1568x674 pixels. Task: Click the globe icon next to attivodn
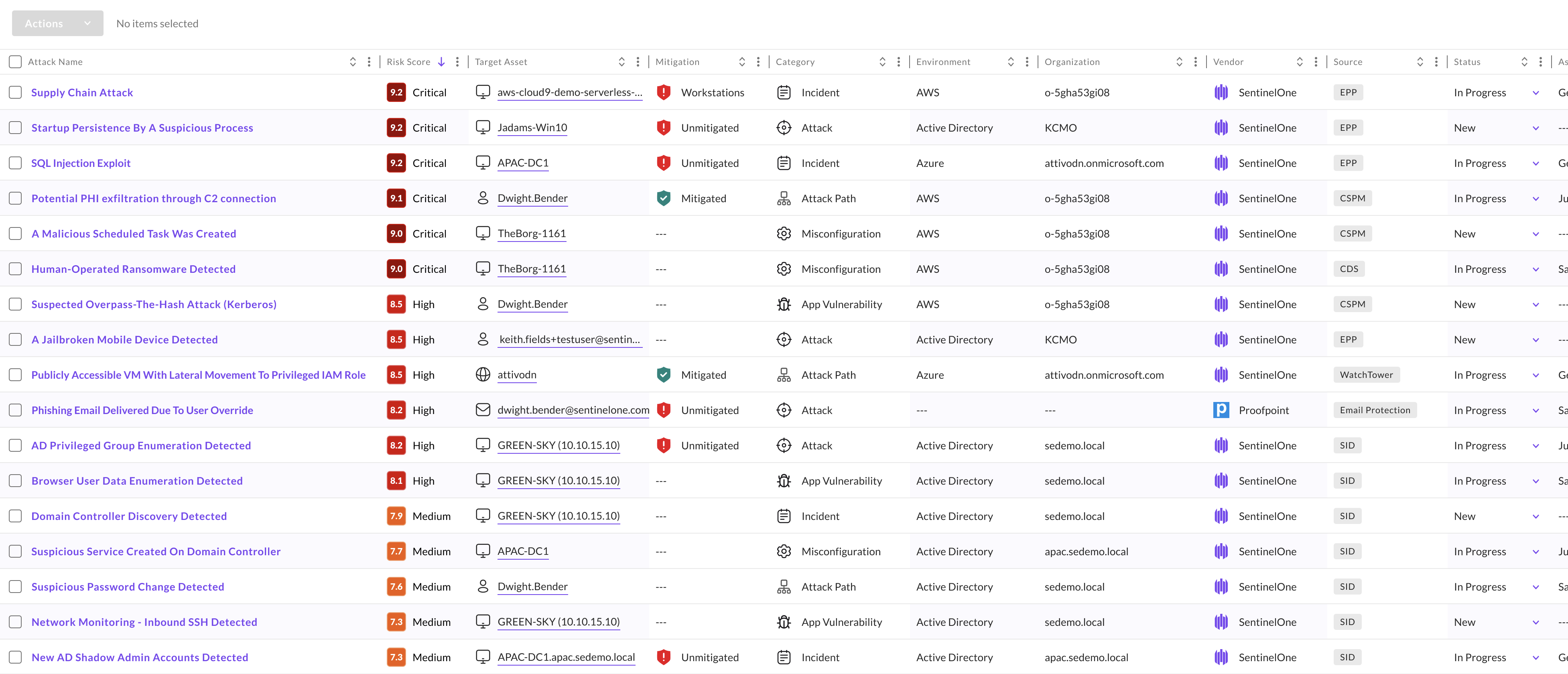click(483, 375)
